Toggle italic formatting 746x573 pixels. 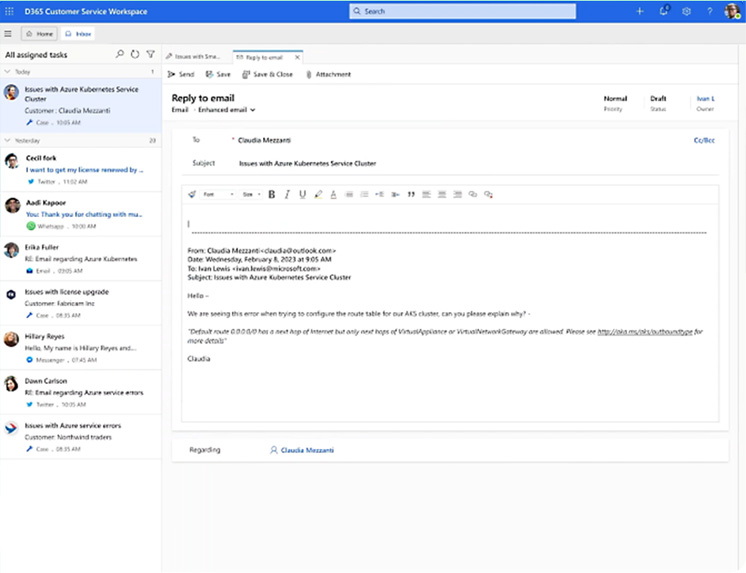coord(287,194)
